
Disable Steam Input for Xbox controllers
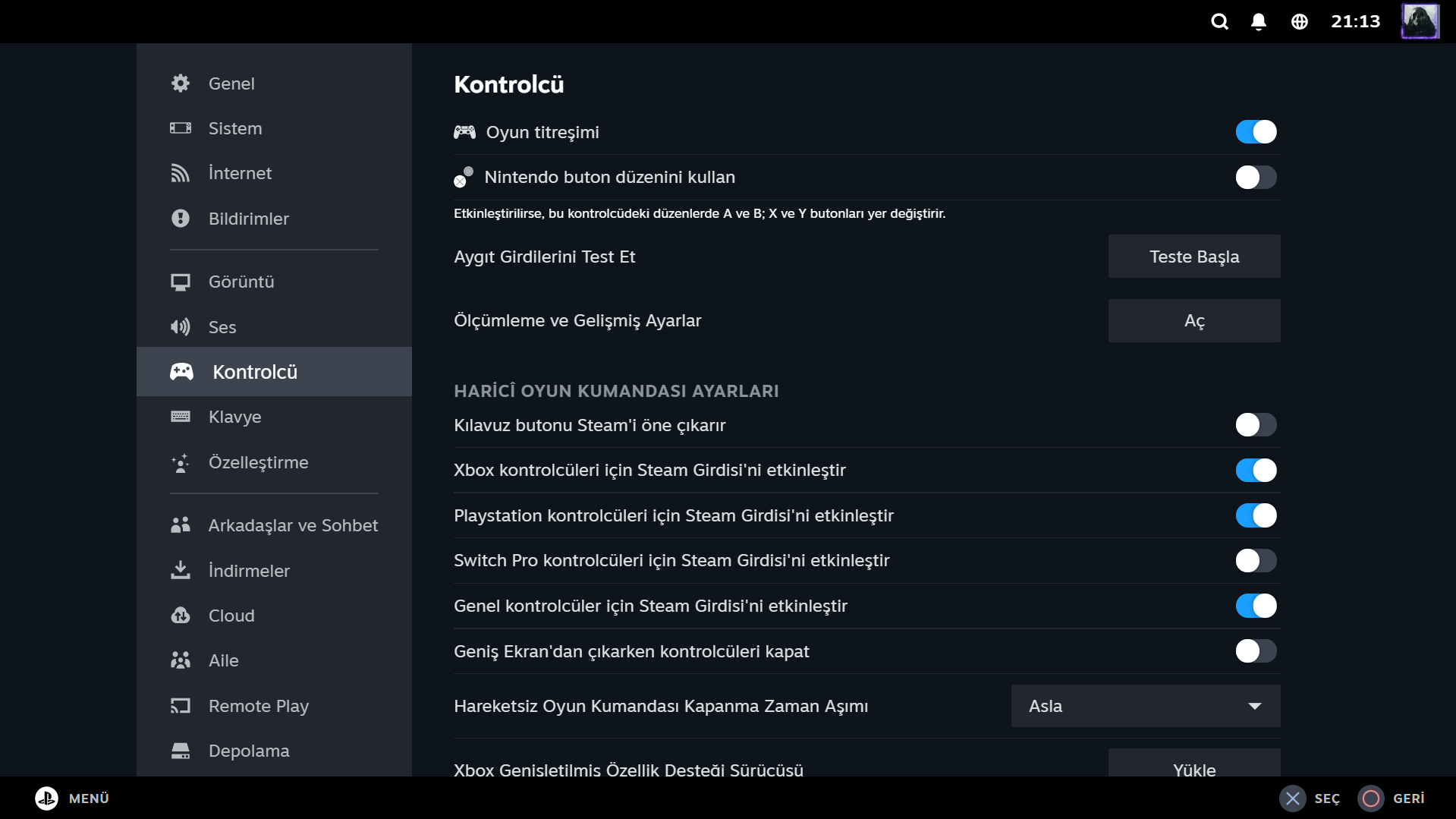coord(1256,471)
